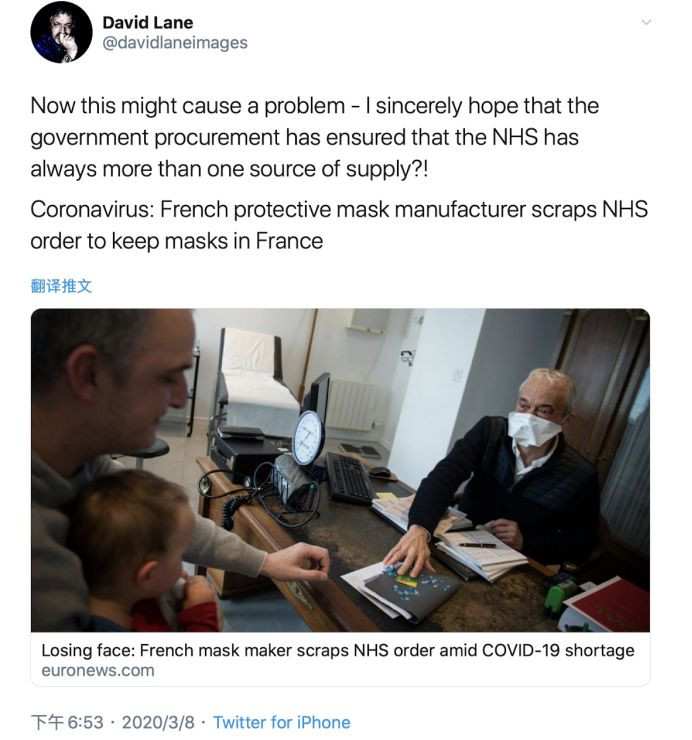The height and width of the screenshot is (740, 692).
Task: Select the tweet's first paragraph about NHS supply
Action: click(x=315, y=137)
